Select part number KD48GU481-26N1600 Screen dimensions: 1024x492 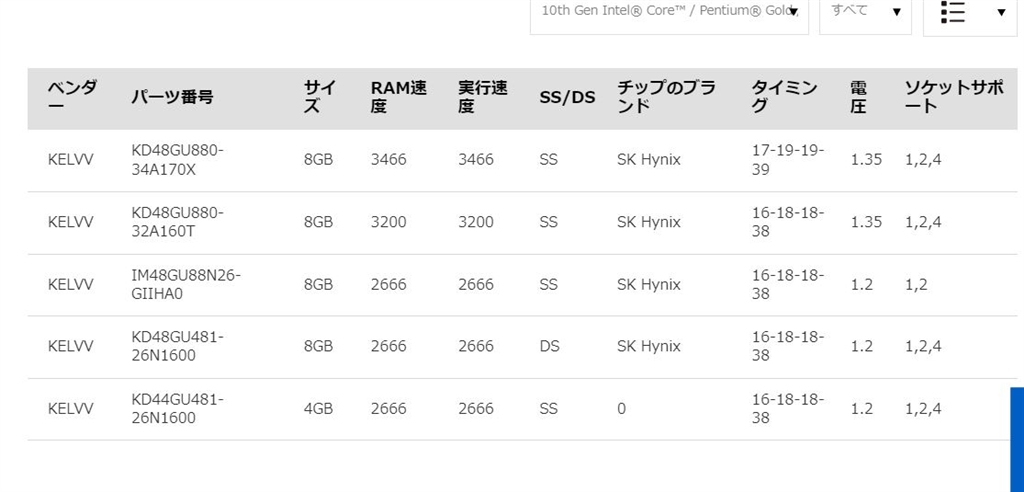178,346
